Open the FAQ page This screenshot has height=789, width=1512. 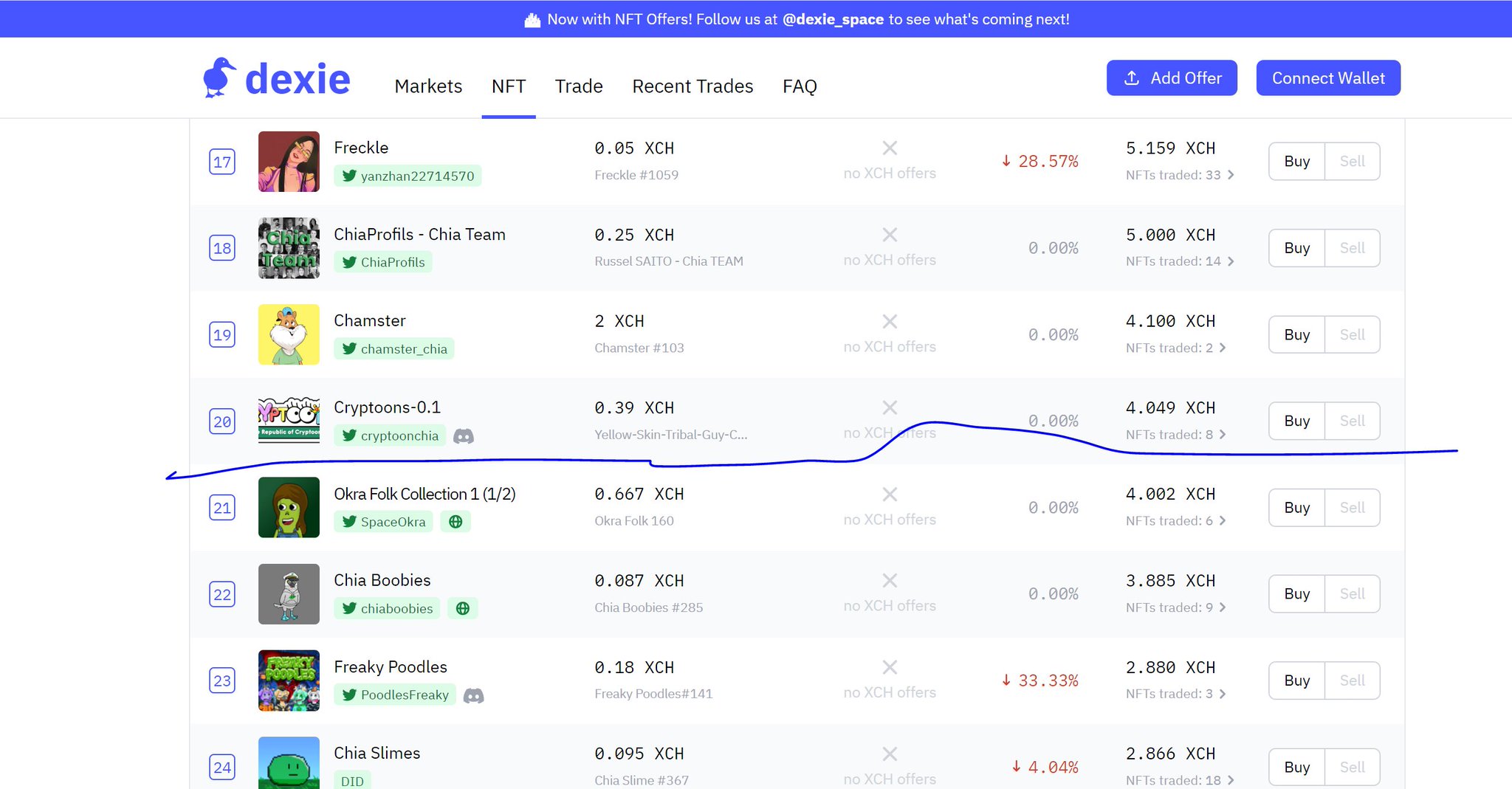click(x=800, y=86)
